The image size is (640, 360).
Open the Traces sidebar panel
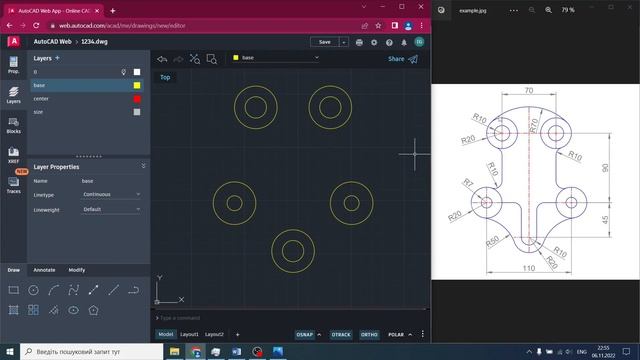(x=13, y=185)
